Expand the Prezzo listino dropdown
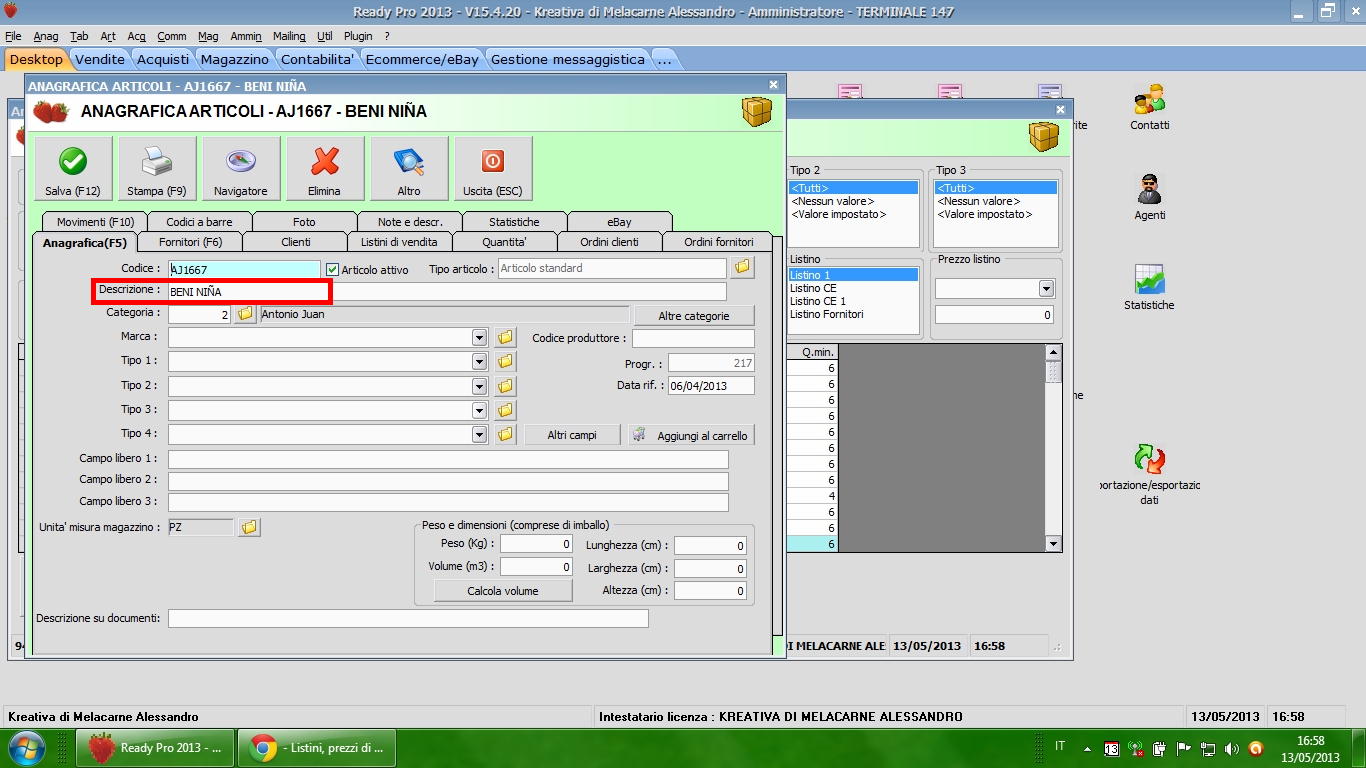This screenshot has width=1366, height=768. click(x=1046, y=289)
